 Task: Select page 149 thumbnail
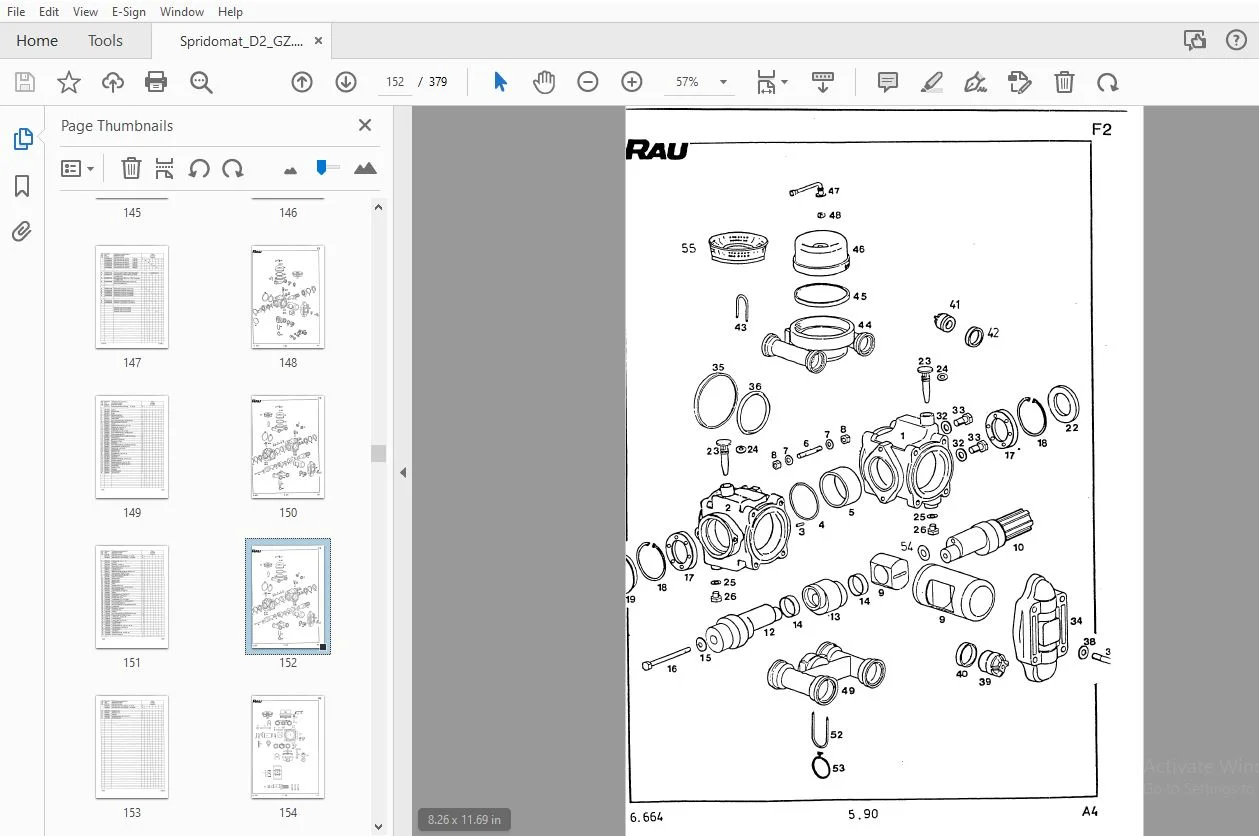[x=132, y=447]
